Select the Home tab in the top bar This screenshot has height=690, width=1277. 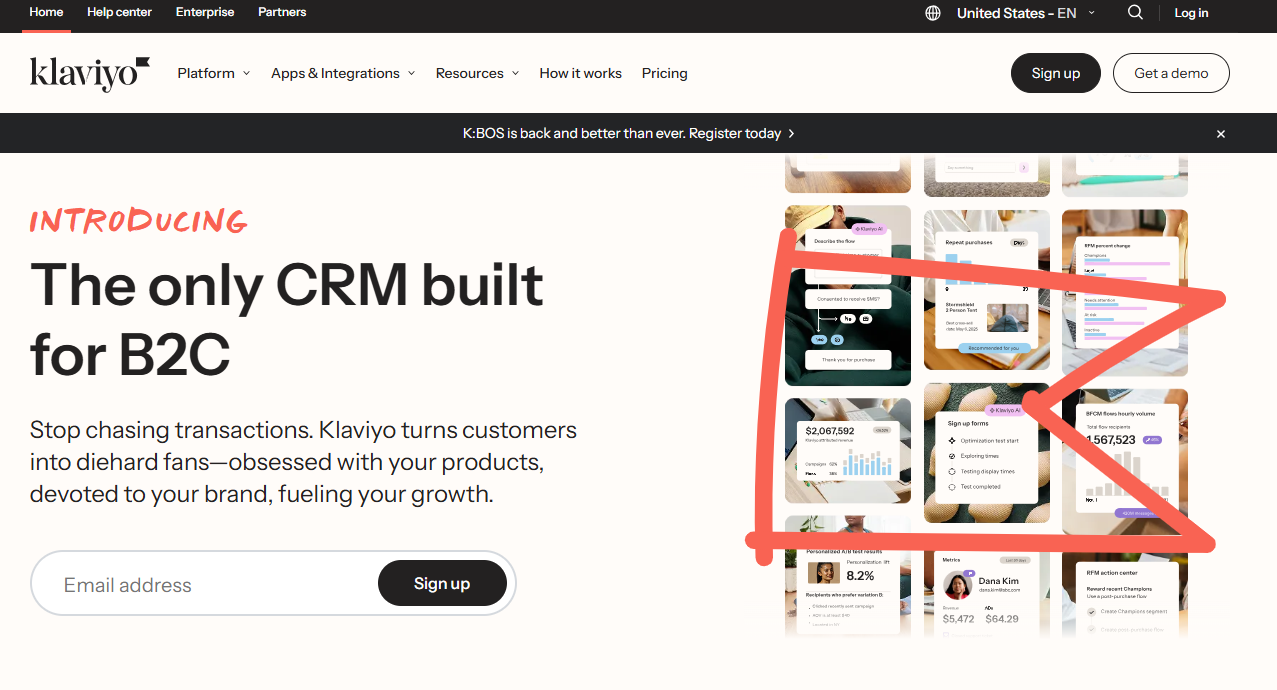tap(46, 12)
